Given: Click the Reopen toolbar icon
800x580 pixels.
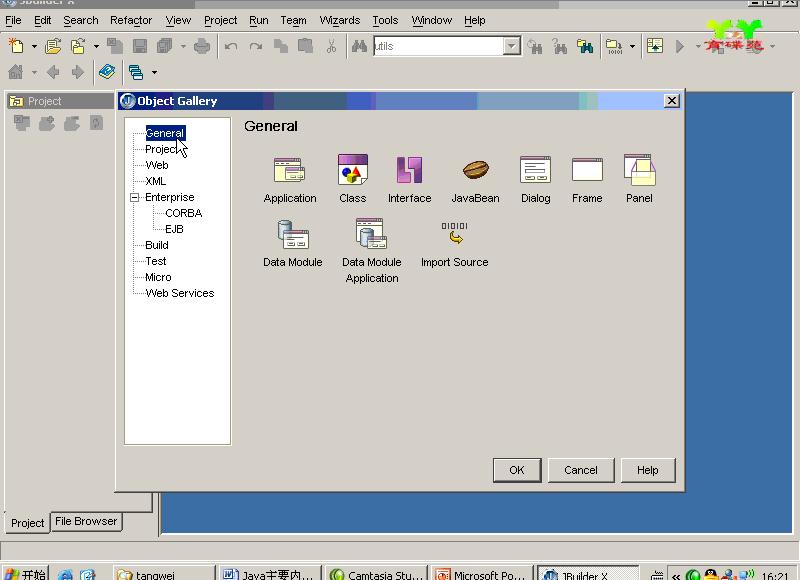Looking at the screenshot, I should tap(78, 46).
